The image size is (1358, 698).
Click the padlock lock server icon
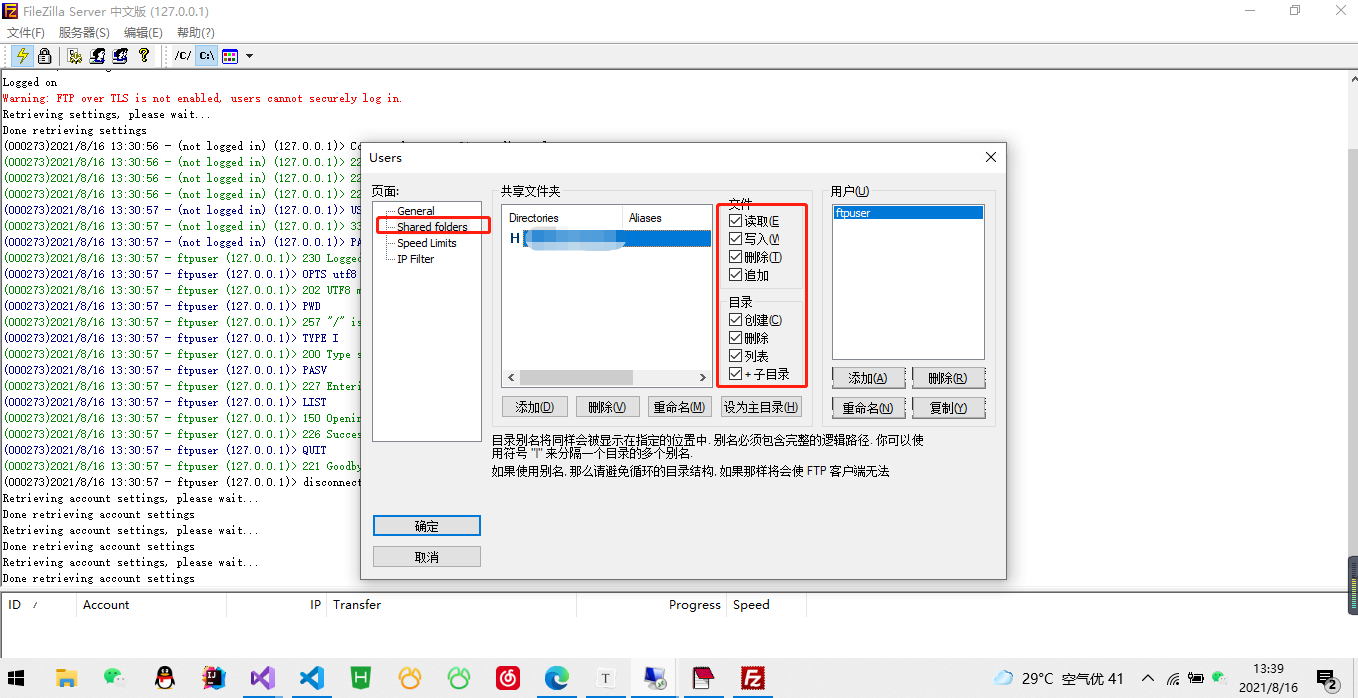[x=44, y=56]
